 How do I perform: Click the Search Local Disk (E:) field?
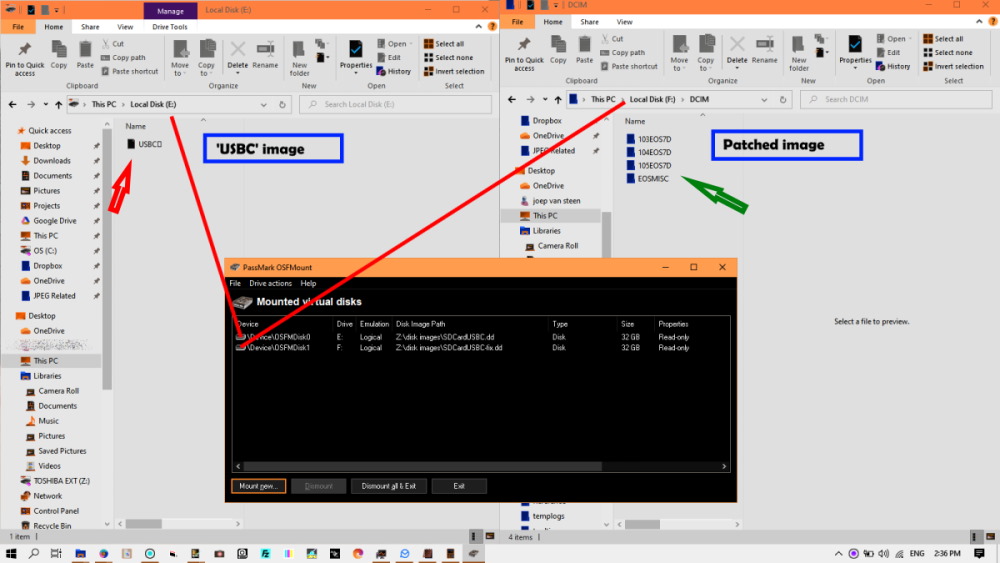(x=395, y=105)
